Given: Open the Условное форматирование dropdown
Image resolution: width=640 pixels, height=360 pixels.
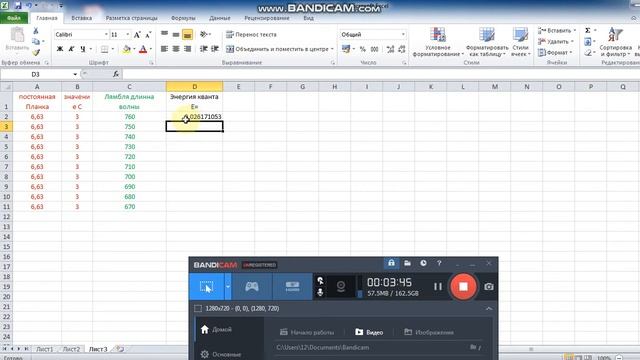Looking at the screenshot, I should pos(438,42).
